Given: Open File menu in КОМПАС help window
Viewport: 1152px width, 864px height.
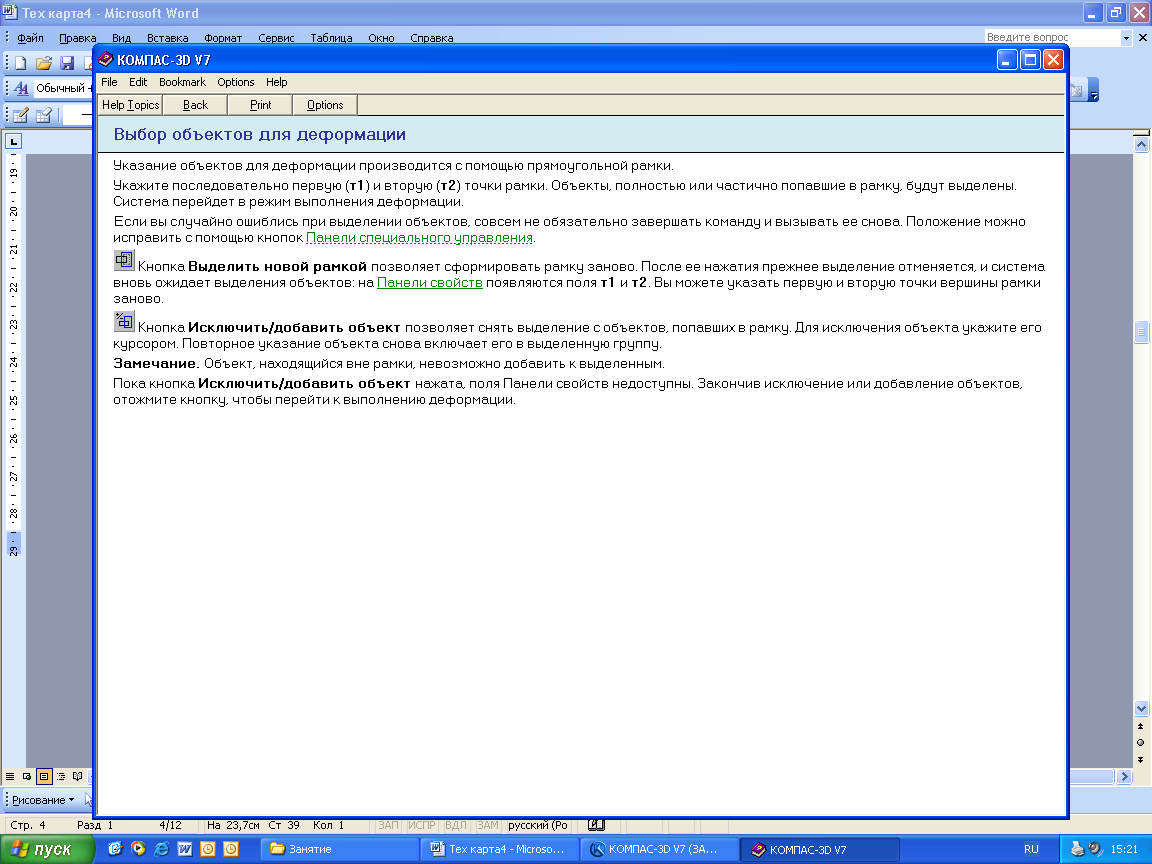Looking at the screenshot, I should point(109,82).
